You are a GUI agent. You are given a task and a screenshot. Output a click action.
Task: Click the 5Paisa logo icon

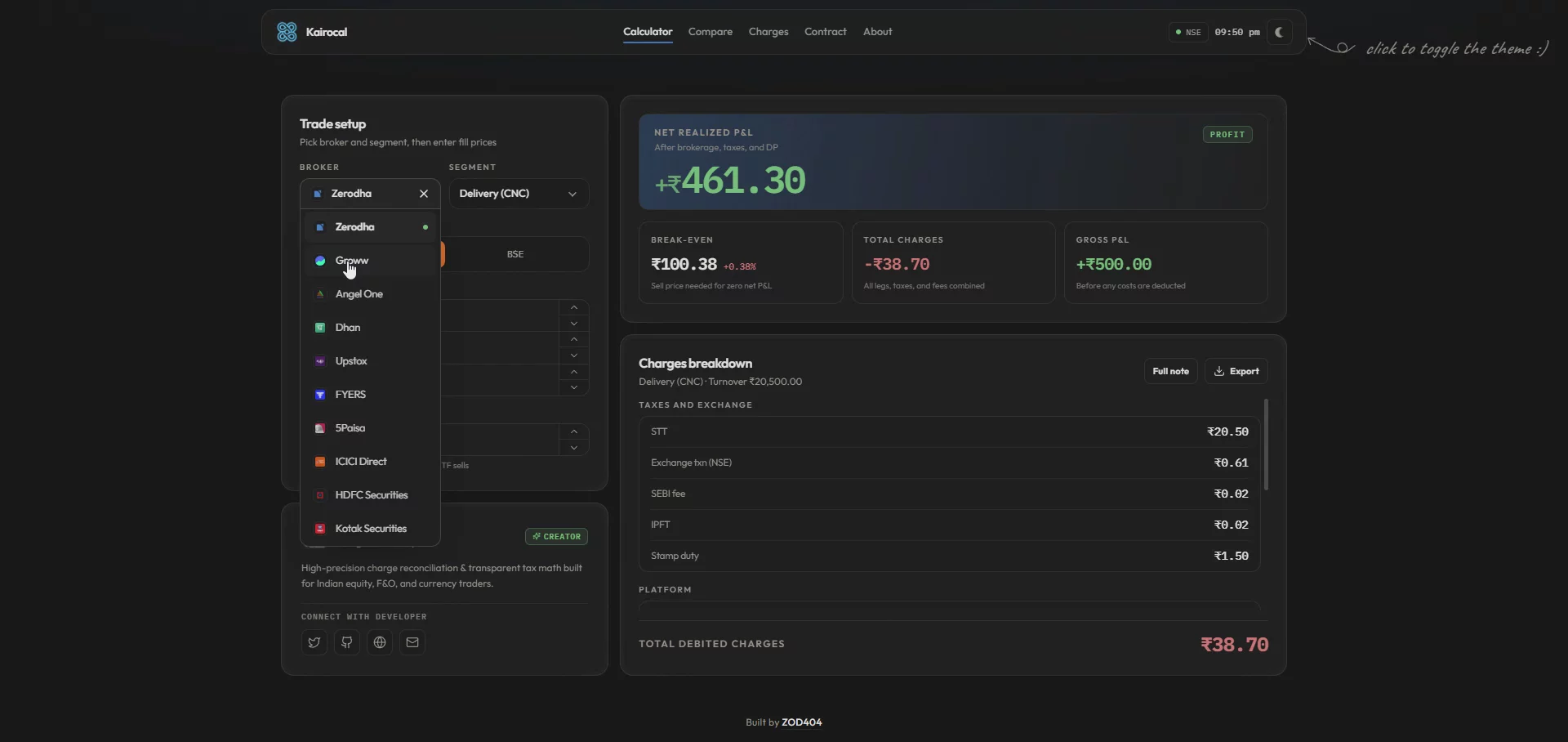(x=320, y=428)
